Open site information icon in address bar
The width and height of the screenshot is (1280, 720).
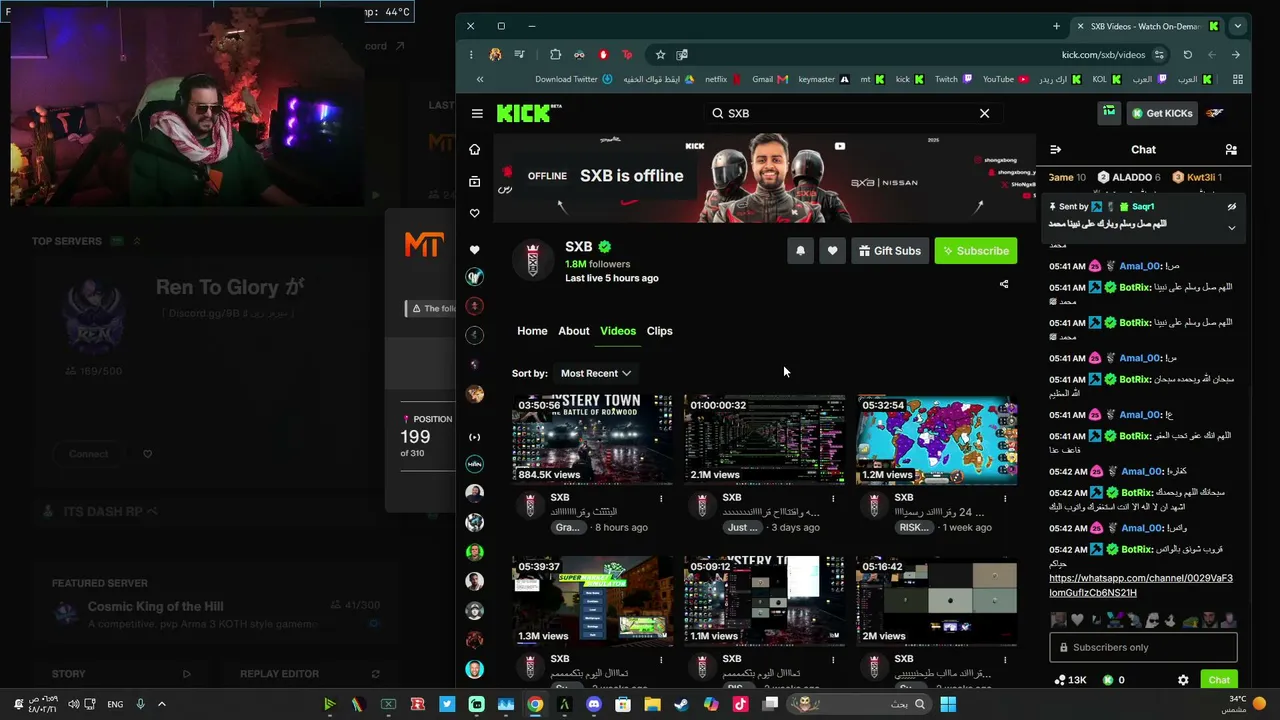1159,55
